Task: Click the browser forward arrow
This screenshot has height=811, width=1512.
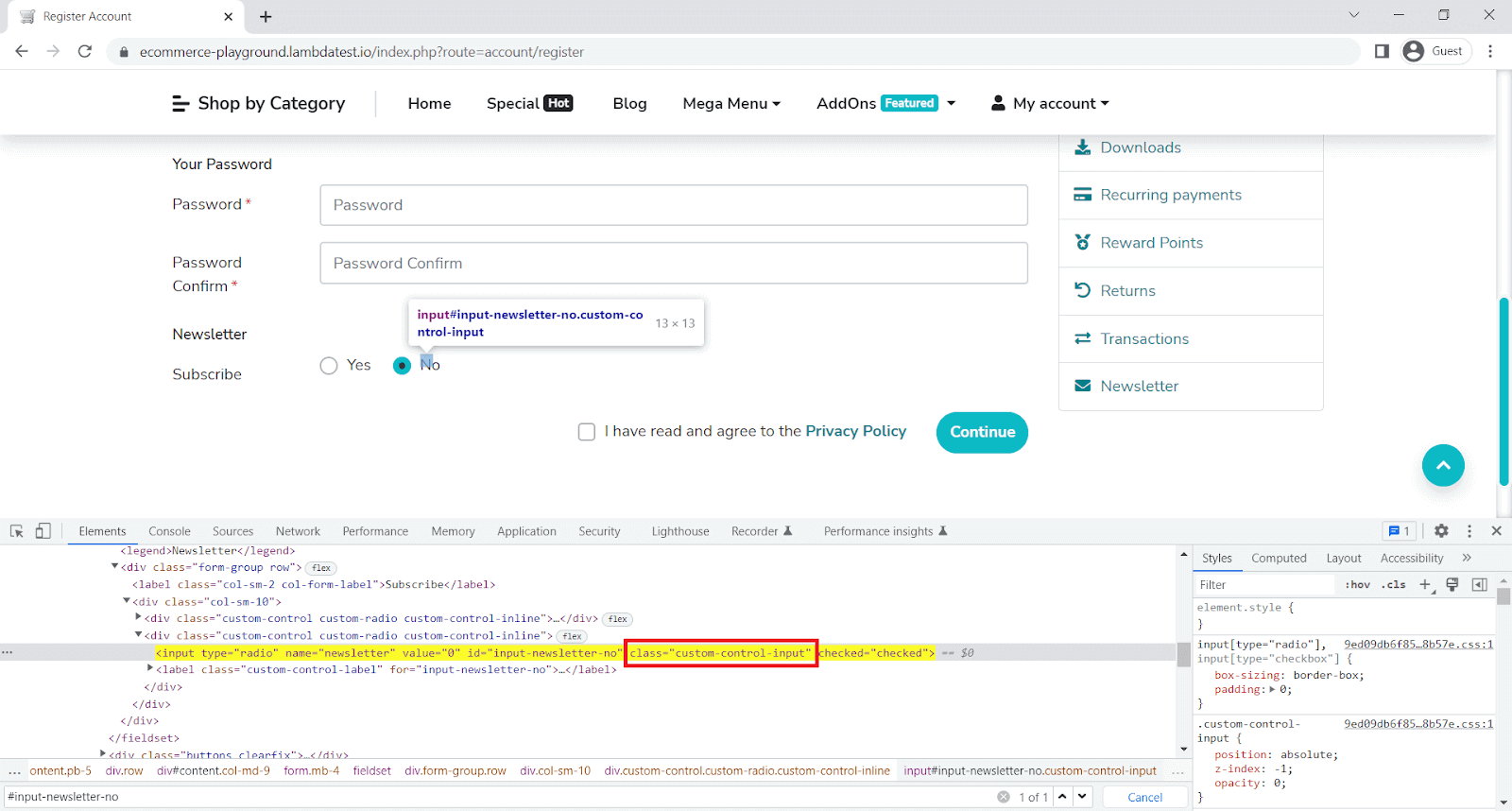Action: (x=53, y=51)
